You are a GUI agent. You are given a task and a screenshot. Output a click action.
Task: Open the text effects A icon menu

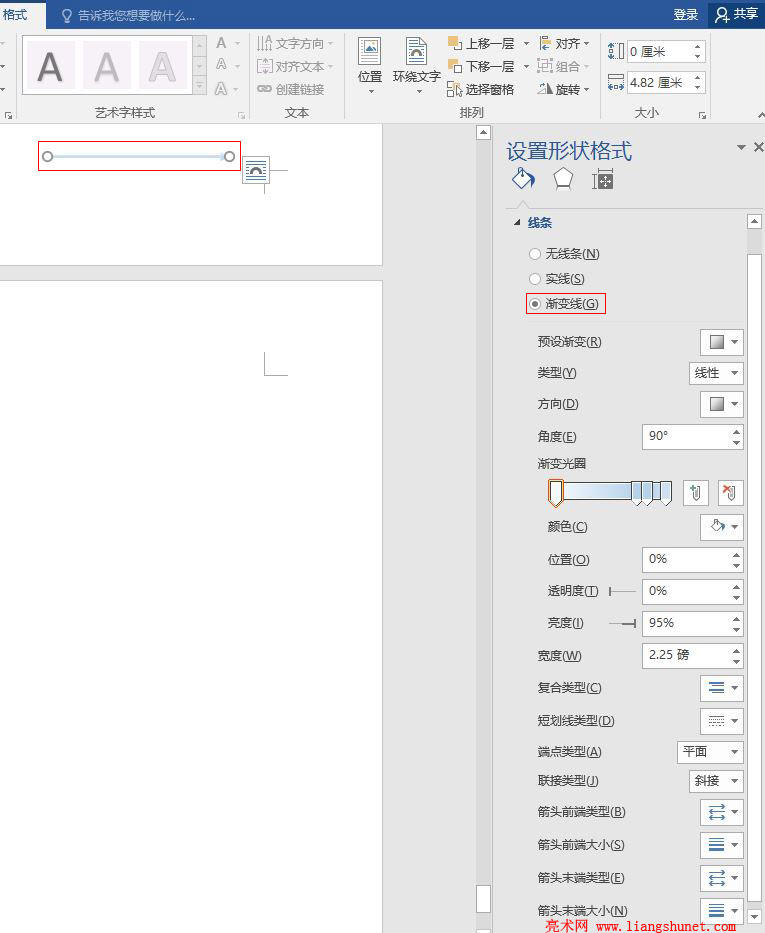[227, 89]
